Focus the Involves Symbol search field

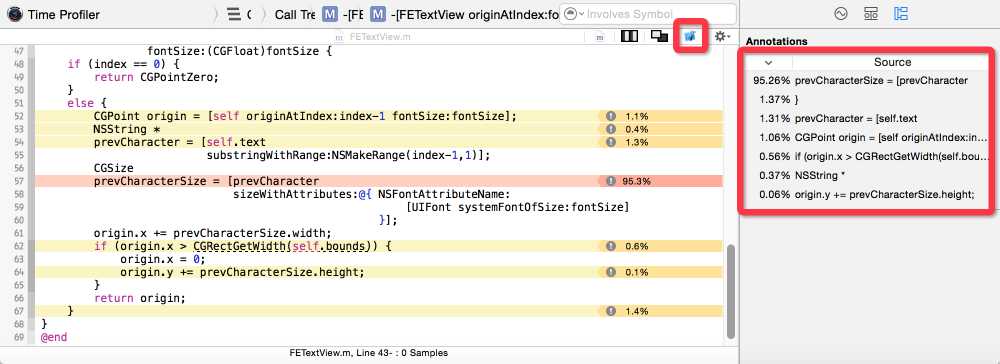point(658,14)
